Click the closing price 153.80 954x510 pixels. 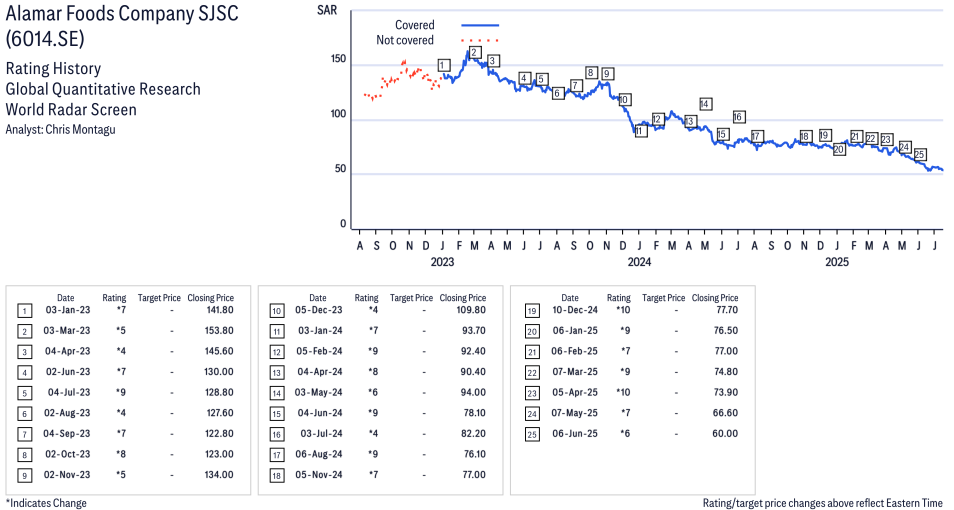tap(220, 330)
